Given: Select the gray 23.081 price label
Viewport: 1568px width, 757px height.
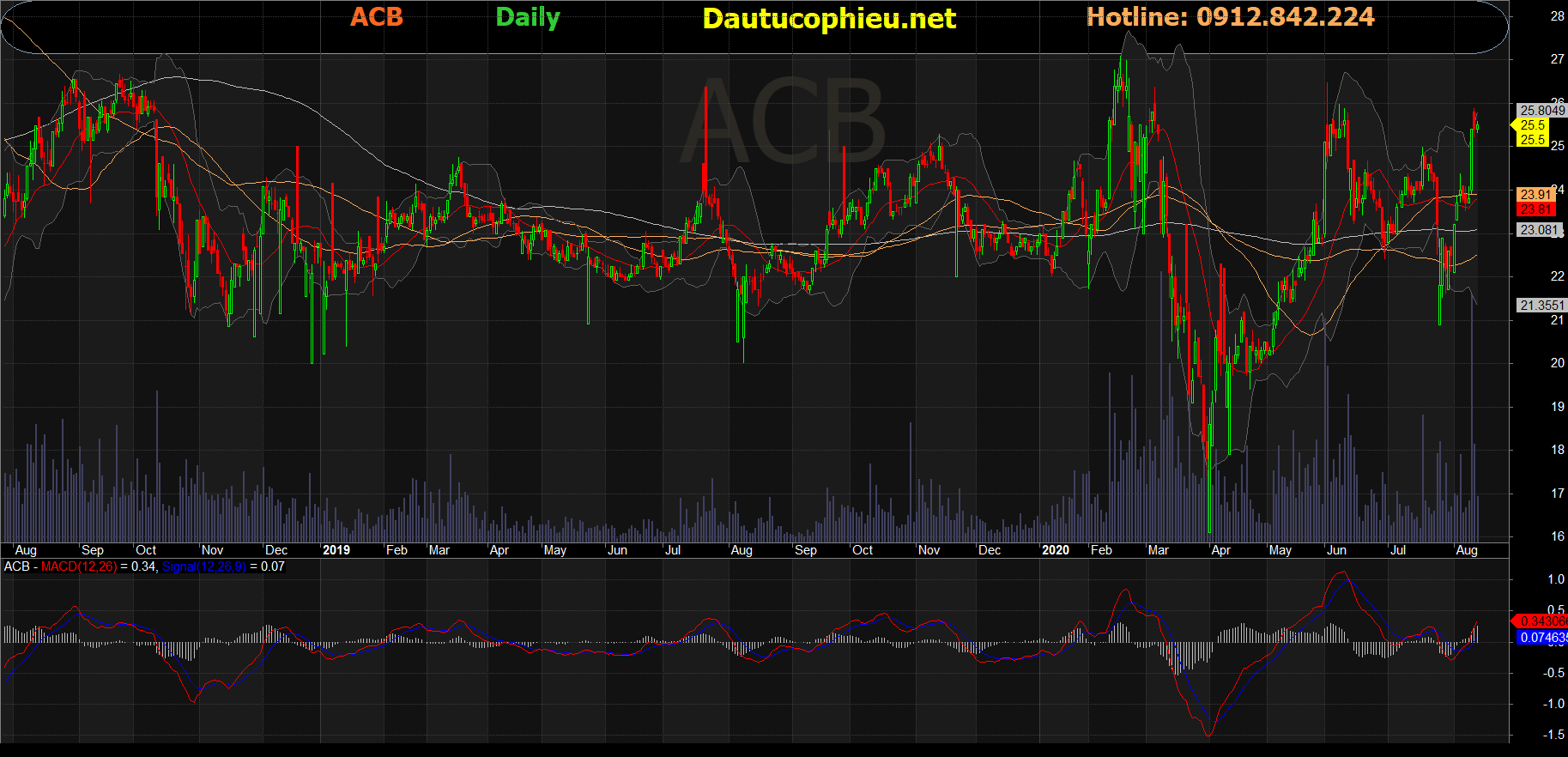Looking at the screenshot, I should pyautogui.click(x=1538, y=230).
